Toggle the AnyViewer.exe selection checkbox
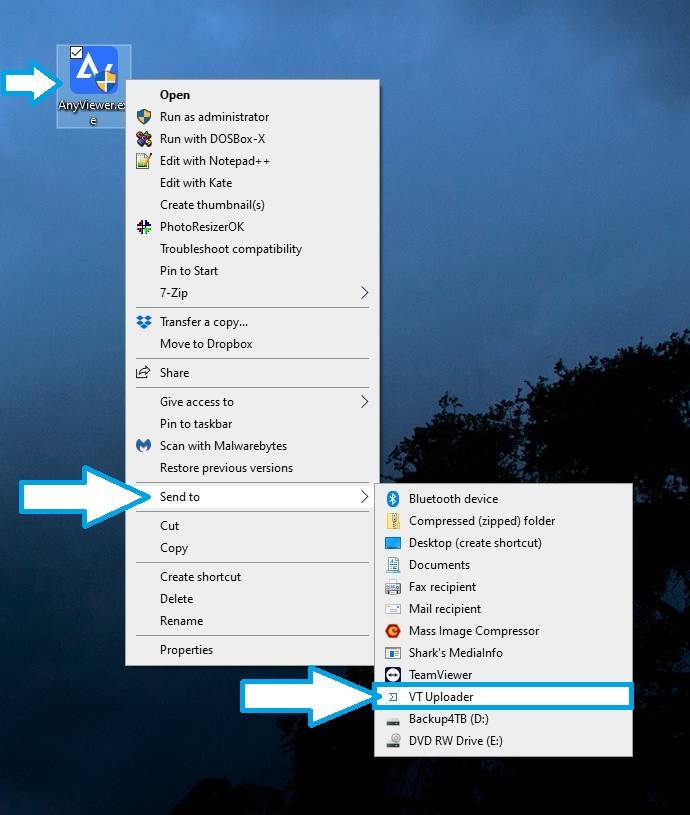 (76, 52)
